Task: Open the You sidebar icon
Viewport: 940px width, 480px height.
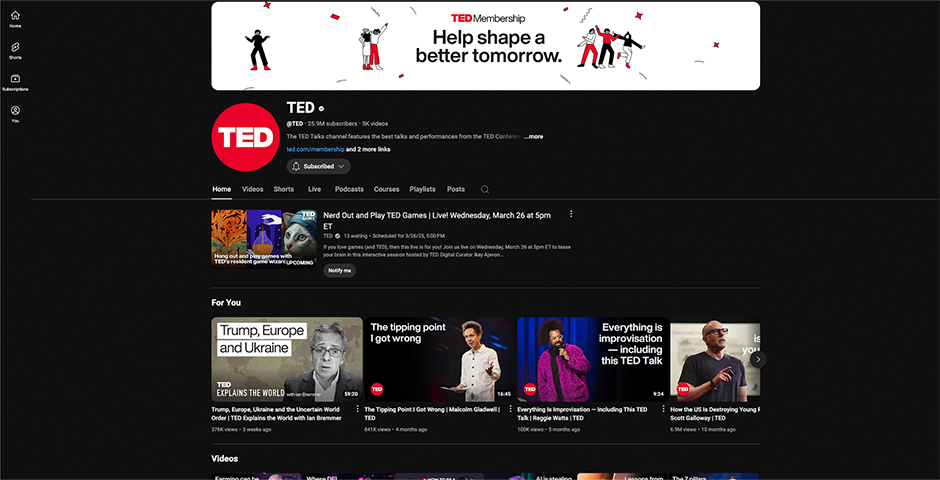Action: pos(15,114)
